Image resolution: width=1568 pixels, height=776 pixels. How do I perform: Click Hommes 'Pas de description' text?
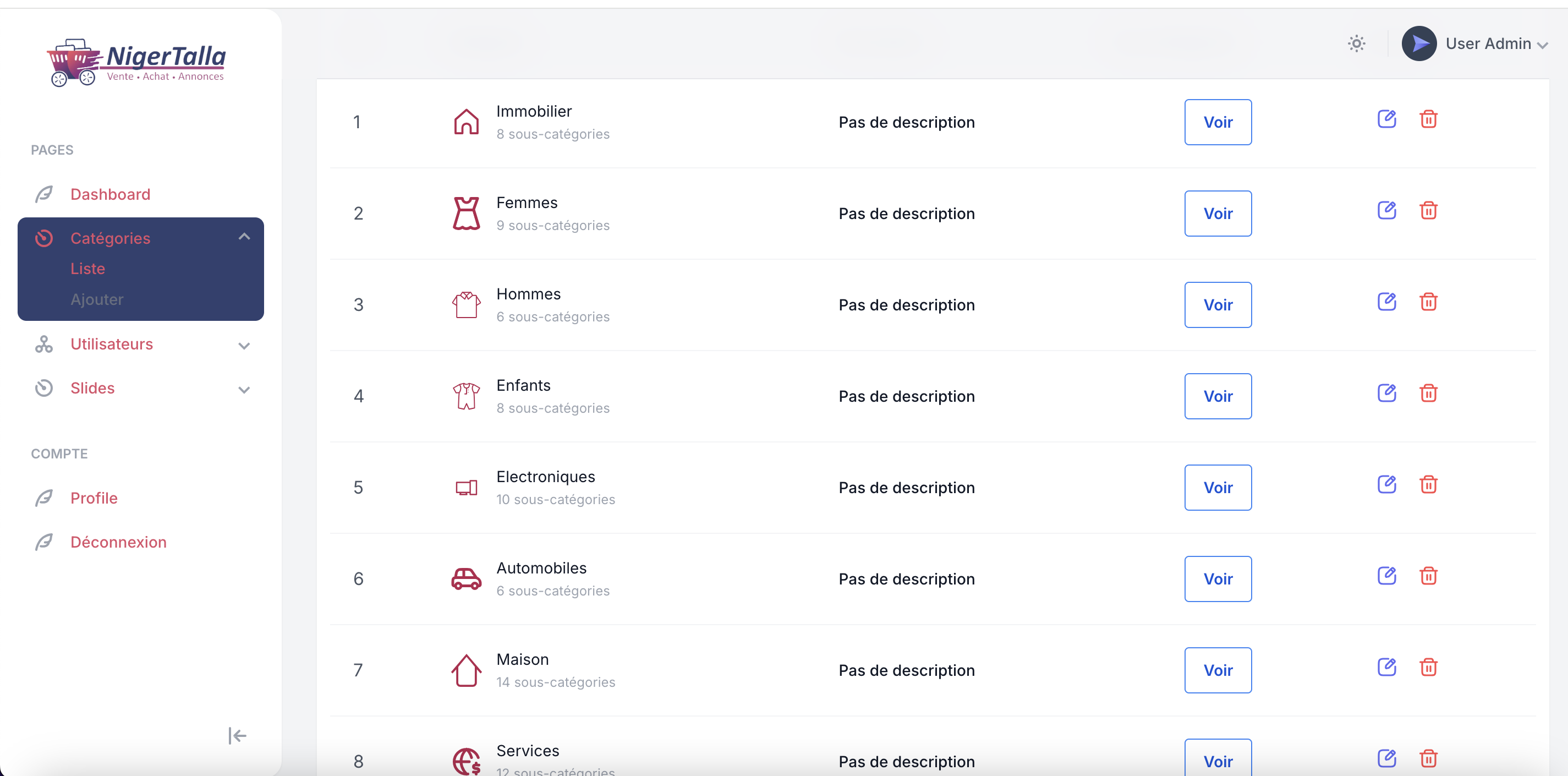[x=906, y=305]
